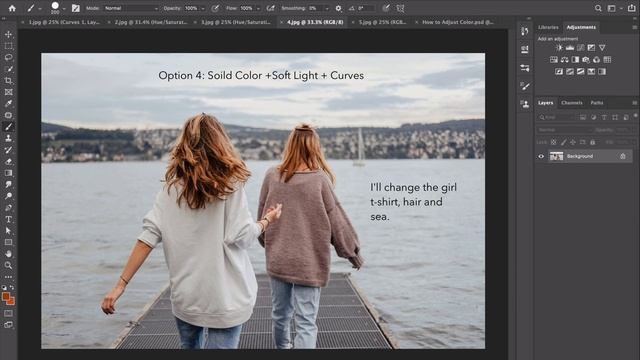Add a Hue/Saturation adjustment
Image resolution: width=640 pixels, height=360 pixels.
click(x=554, y=60)
